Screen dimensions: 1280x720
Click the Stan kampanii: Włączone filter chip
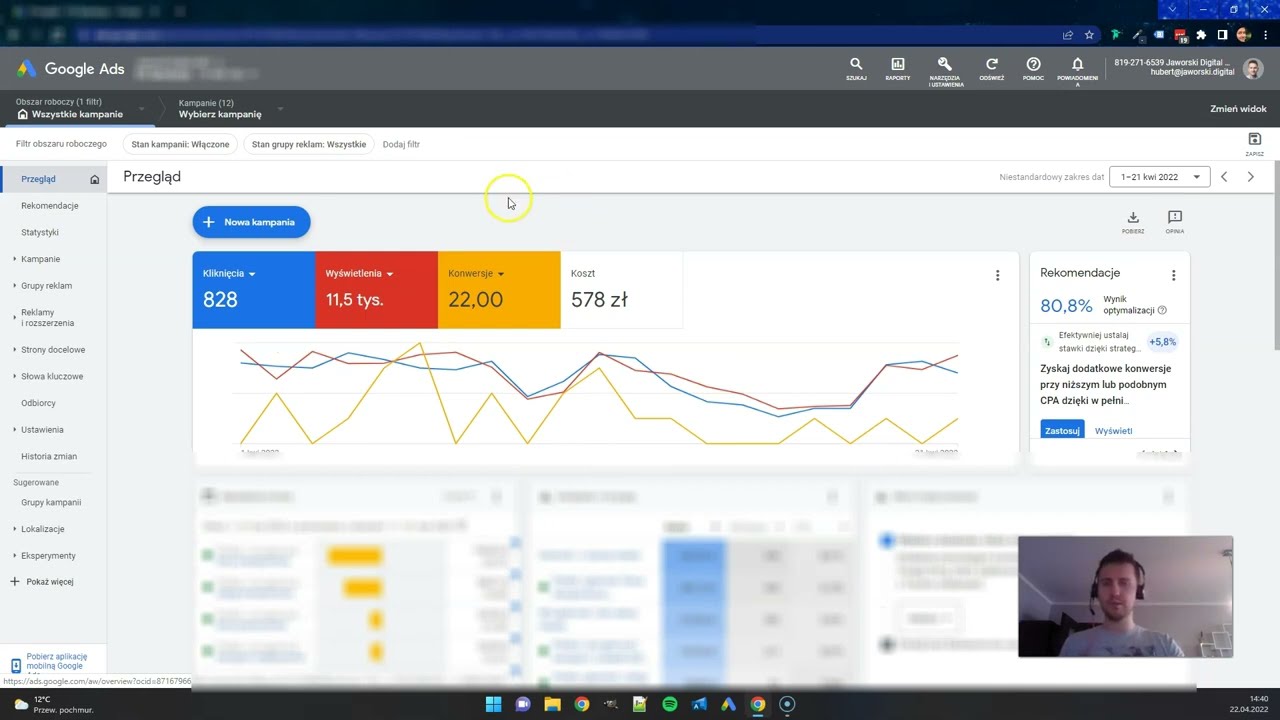click(180, 144)
